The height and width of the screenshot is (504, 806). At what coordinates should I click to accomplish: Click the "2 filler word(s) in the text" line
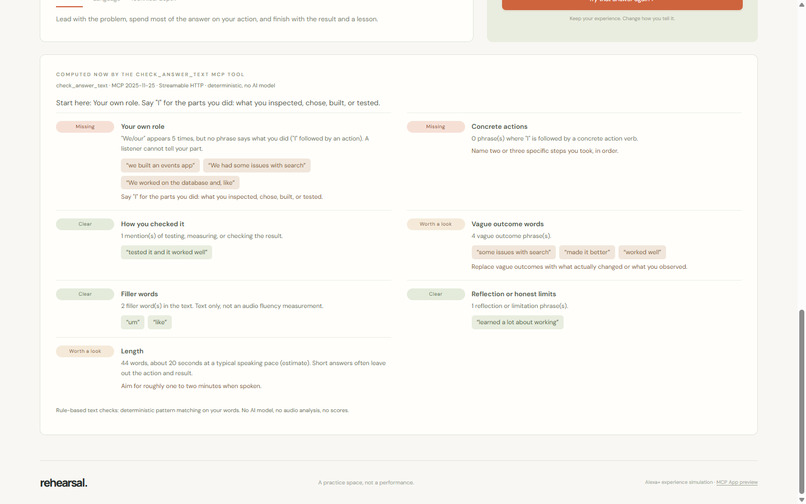point(222,306)
